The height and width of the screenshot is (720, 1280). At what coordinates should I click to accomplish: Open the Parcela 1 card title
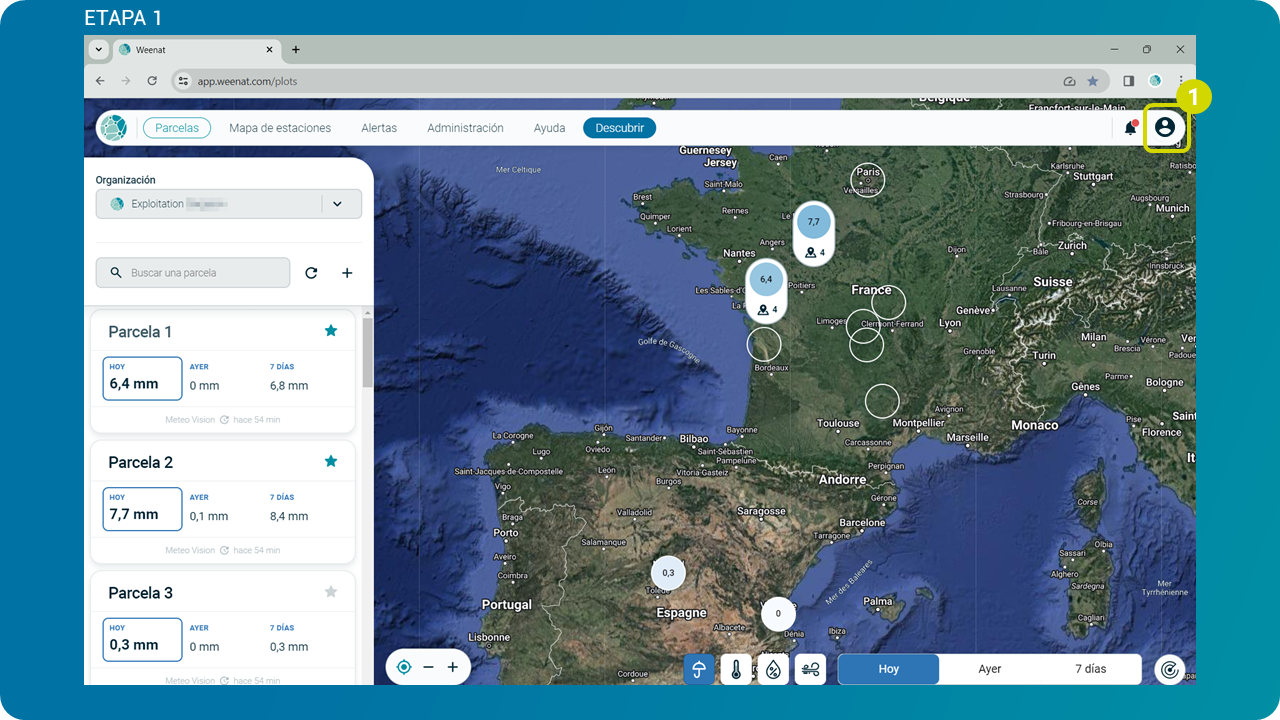click(140, 332)
